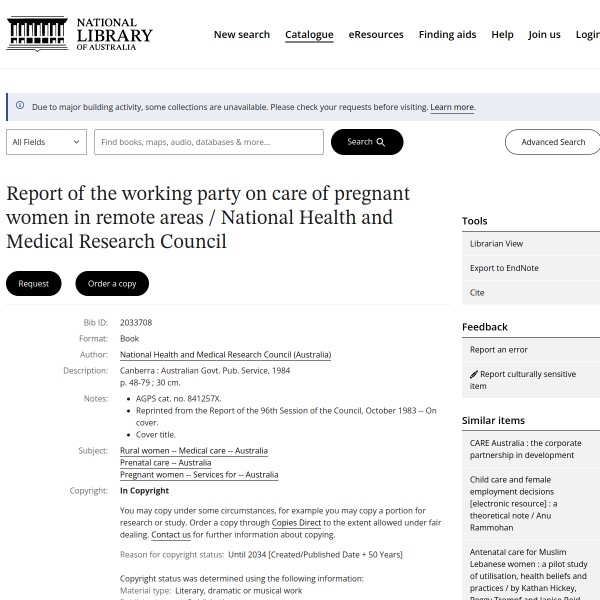Open Finding aids in the navigation
Screen dimensions: 600x600
click(x=447, y=34)
